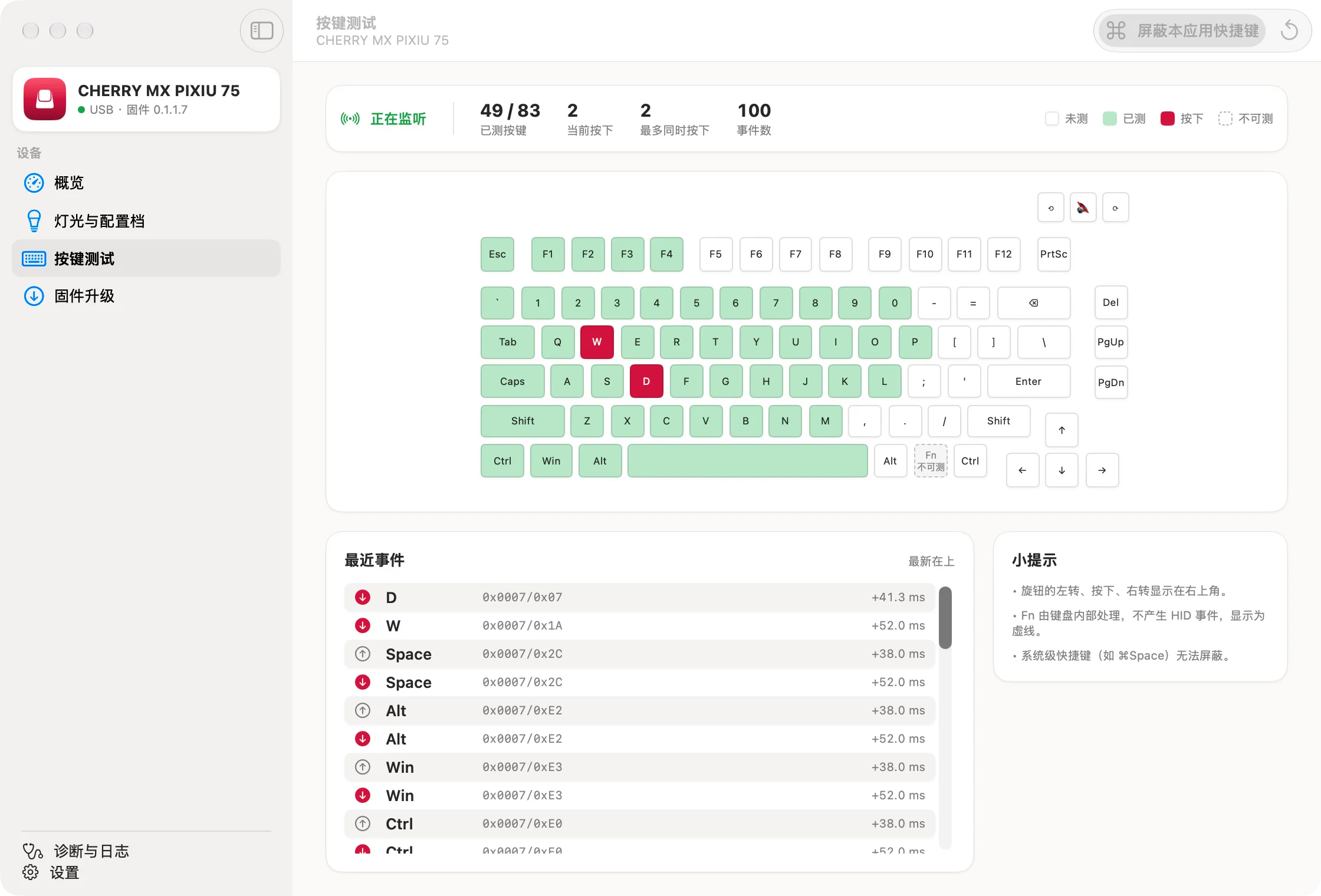The height and width of the screenshot is (896, 1321).
Task: Open 固件升级 firmware upgrade
Action: coord(146,296)
